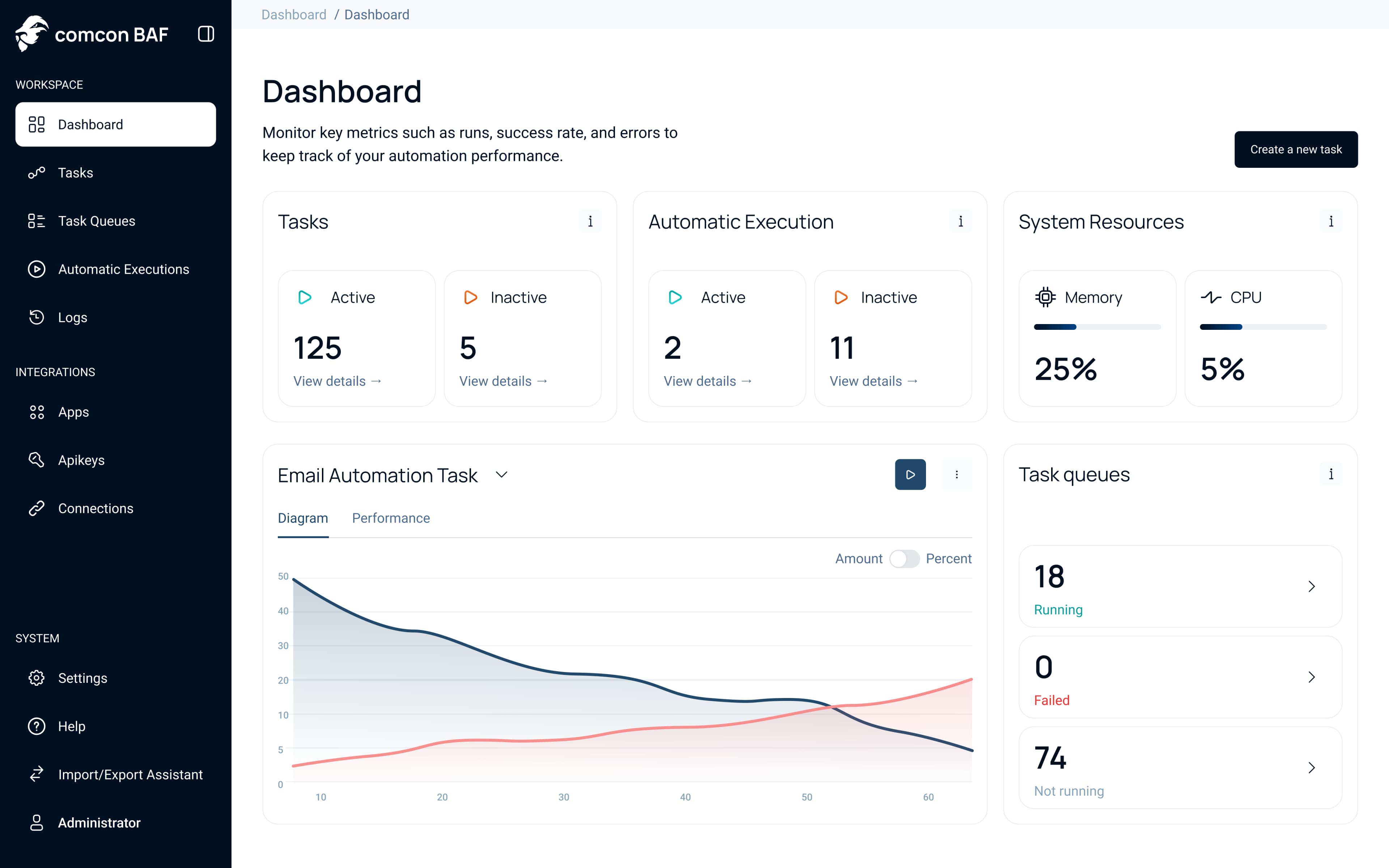Open the Diagram tab

[303, 518]
